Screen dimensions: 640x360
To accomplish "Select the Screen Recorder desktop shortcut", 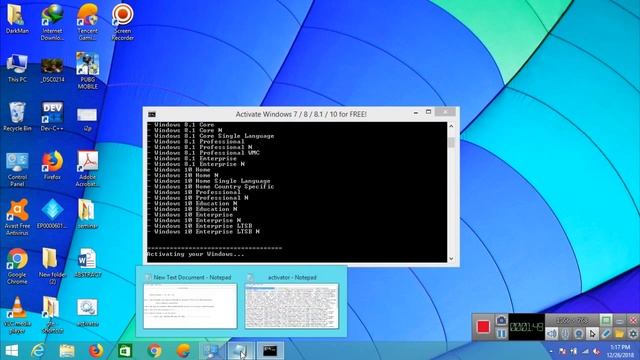I will (x=122, y=22).
